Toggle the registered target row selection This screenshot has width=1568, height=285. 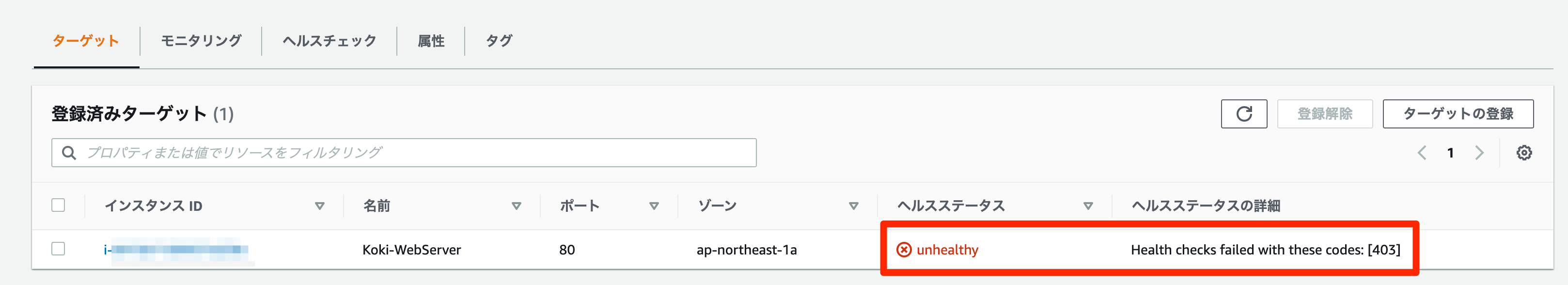pyautogui.click(x=59, y=249)
